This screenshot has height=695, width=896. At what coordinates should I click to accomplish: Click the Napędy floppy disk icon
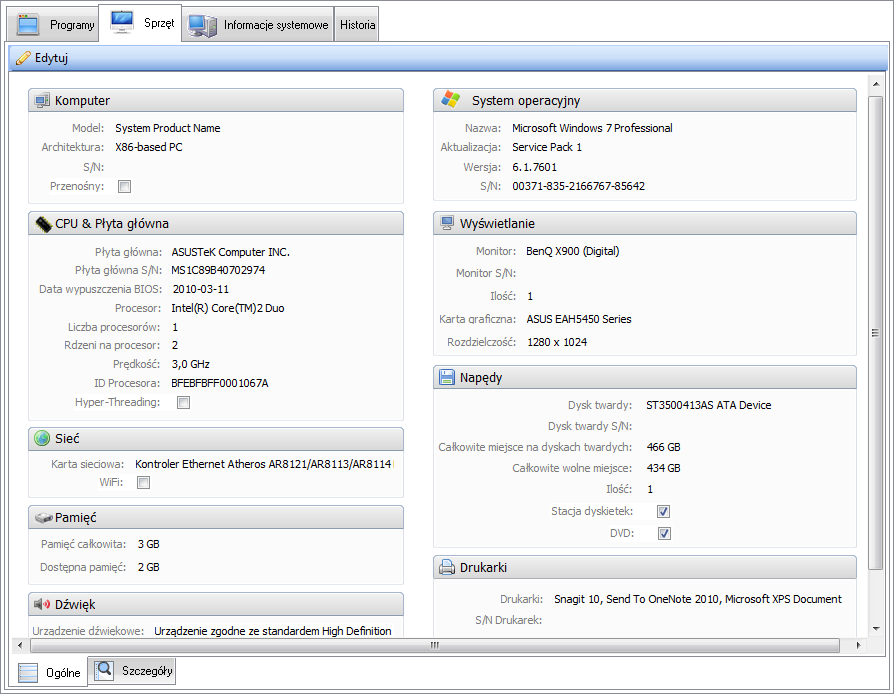[446, 377]
